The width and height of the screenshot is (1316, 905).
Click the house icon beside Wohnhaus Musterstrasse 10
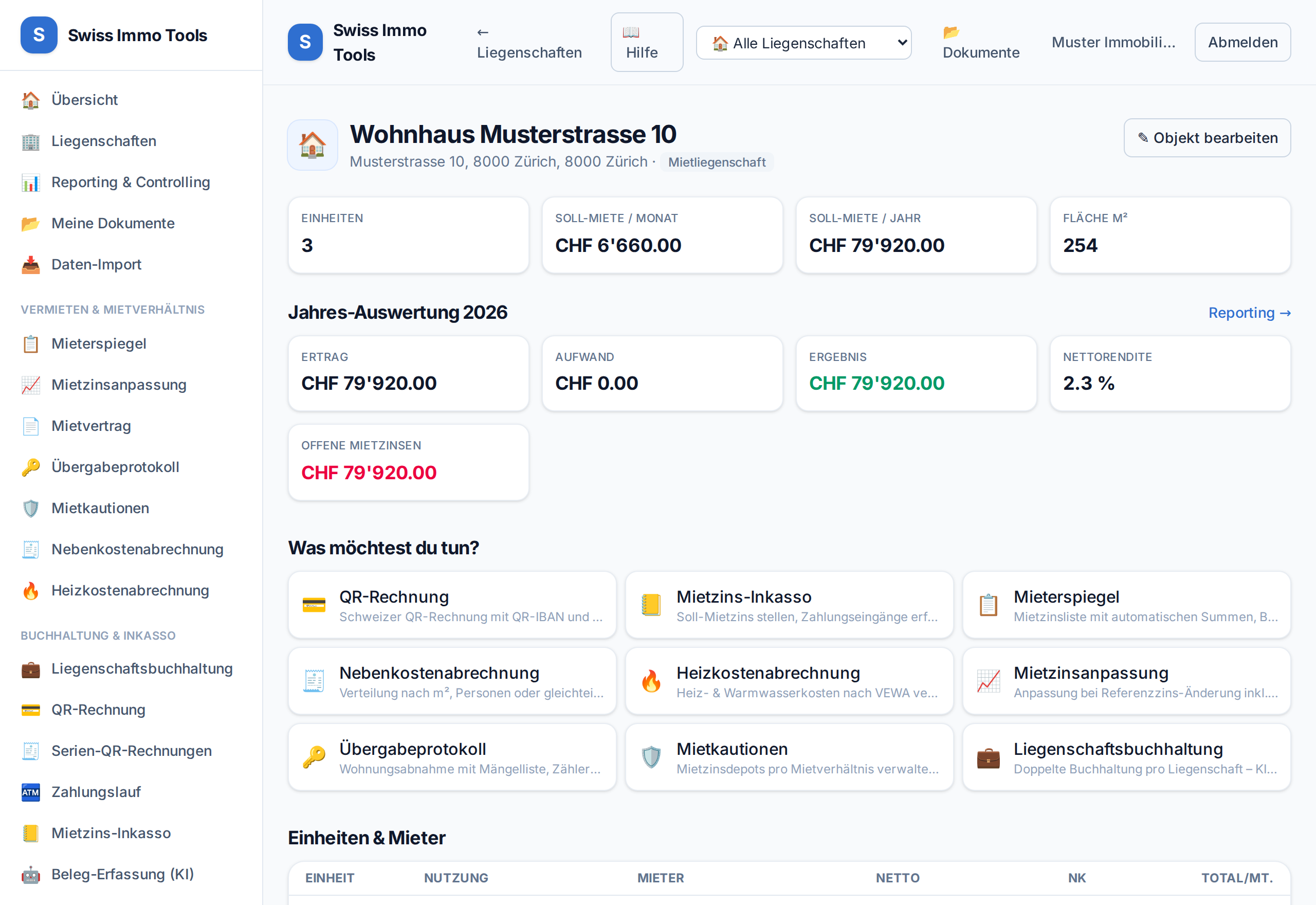(312, 144)
